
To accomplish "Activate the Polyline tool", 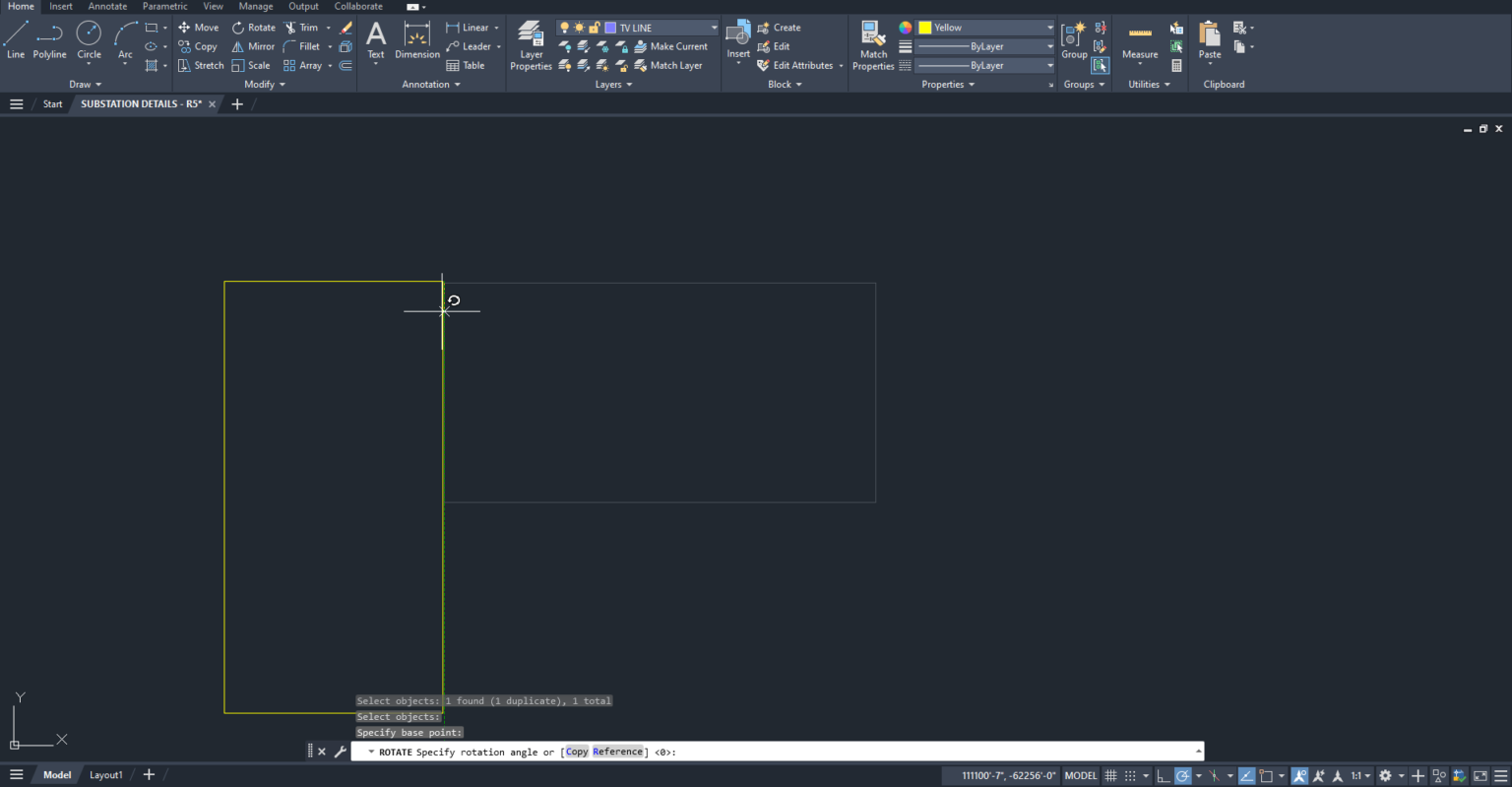I will click(49, 40).
